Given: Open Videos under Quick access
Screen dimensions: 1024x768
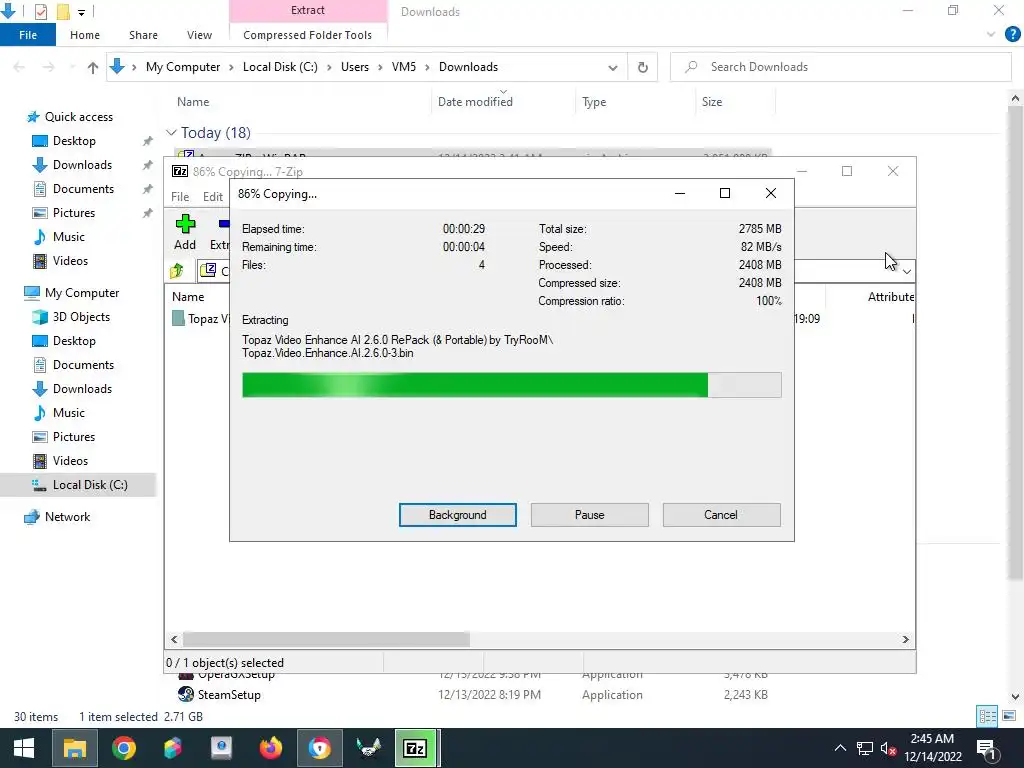Looking at the screenshot, I should [70, 261].
